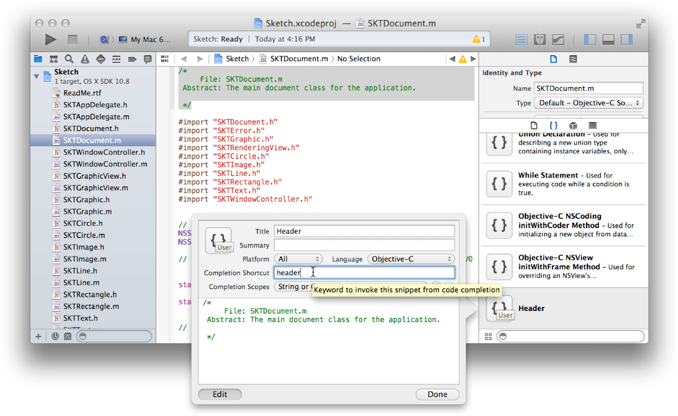
Task: Select SKTAppDelegate.h in the navigator
Action: [93, 105]
